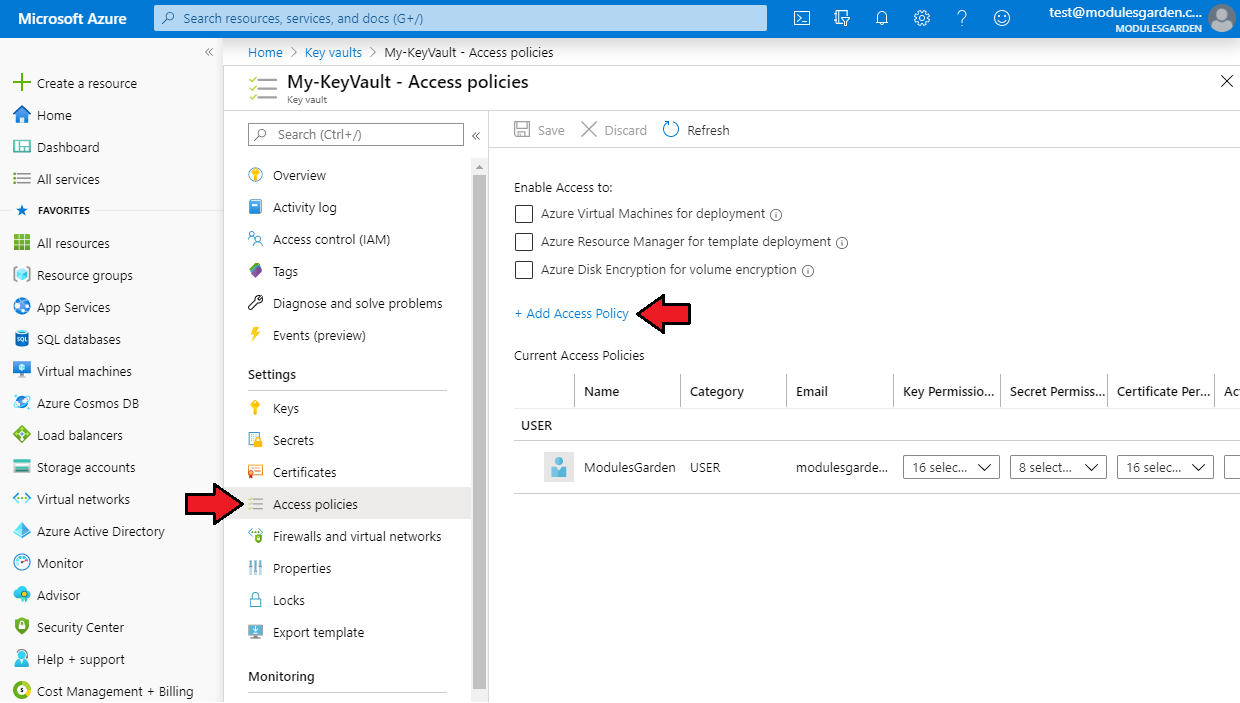Focus the top search resources box
The width and height of the screenshot is (1240, 703).
[x=460, y=18]
